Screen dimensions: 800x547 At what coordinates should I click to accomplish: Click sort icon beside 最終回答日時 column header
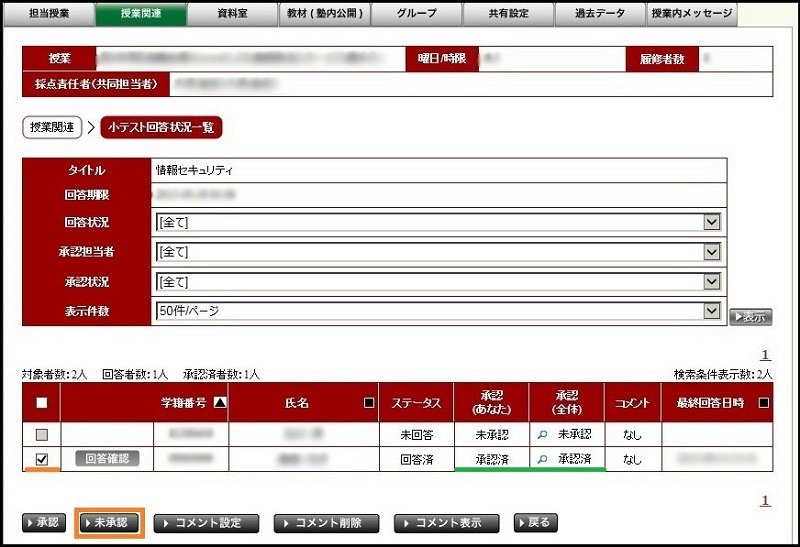[765, 402]
